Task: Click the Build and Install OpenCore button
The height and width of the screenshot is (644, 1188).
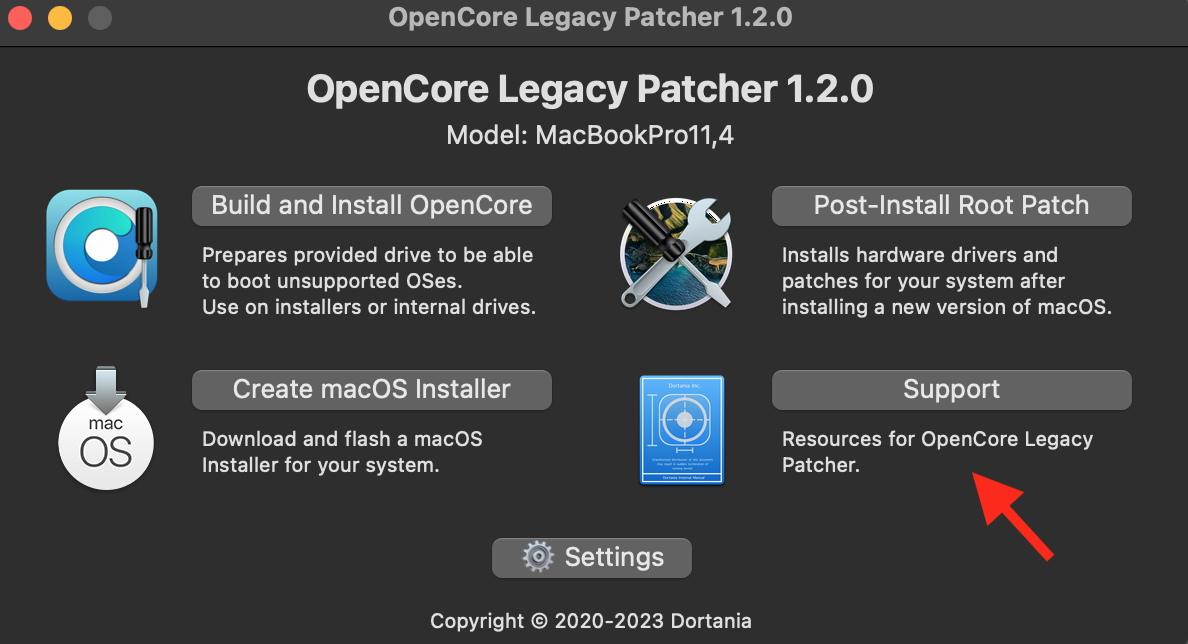Action: (371, 206)
